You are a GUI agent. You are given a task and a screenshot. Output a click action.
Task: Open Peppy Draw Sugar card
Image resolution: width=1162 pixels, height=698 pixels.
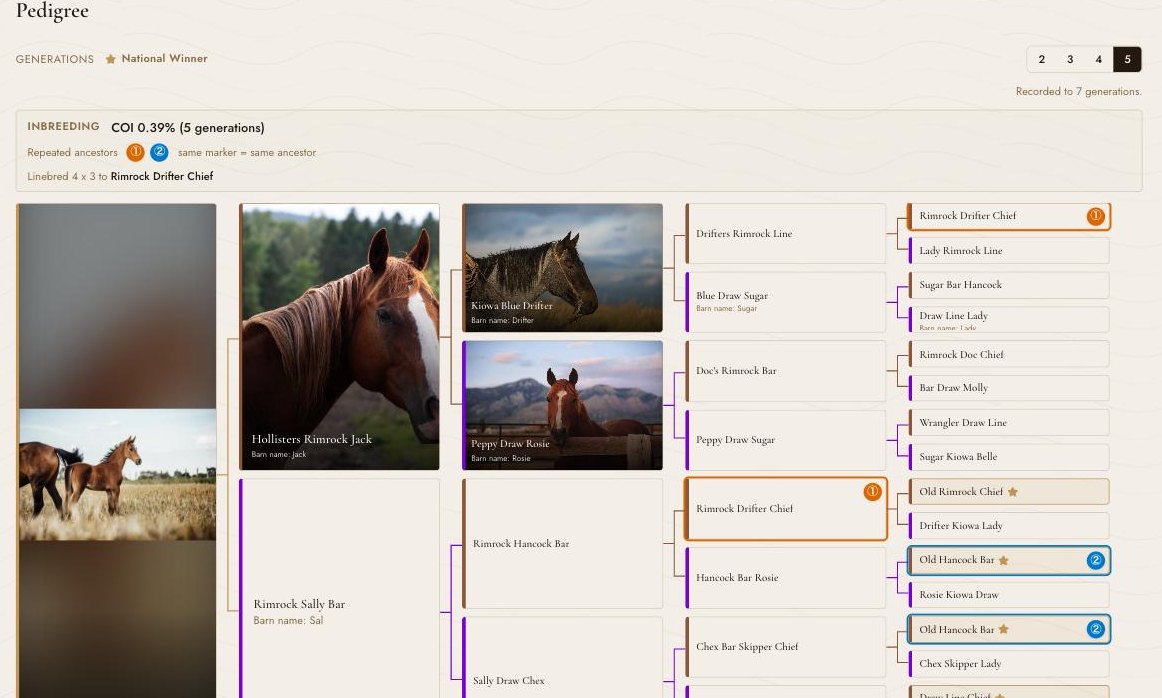(x=786, y=440)
